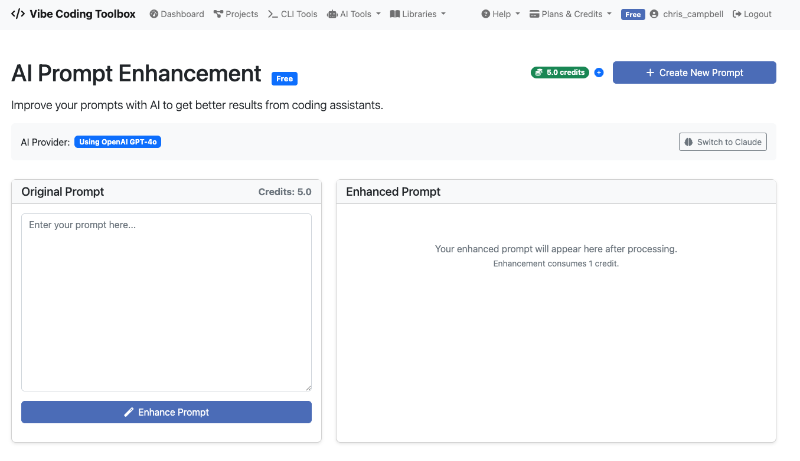Viewport: 800px width, 461px height.
Task: Open CLI Tools from the navbar
Action: tap(292, 14)
